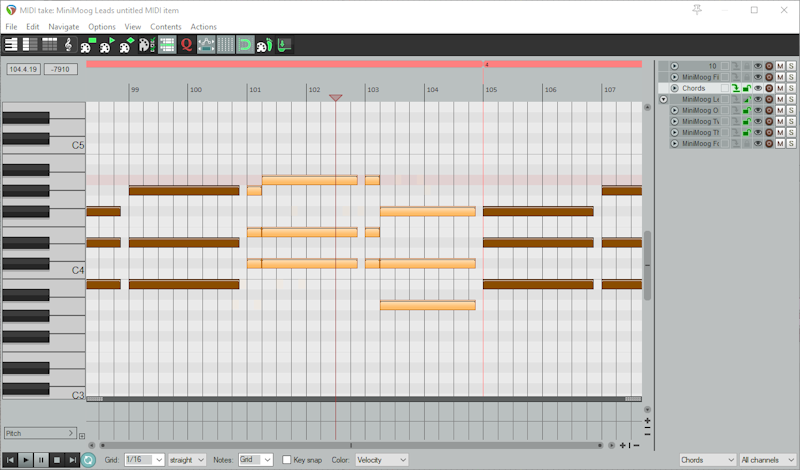Collapse the MiniMoog Leads folder track
This screenshot has width=800, height=470.
coord(663,99)
